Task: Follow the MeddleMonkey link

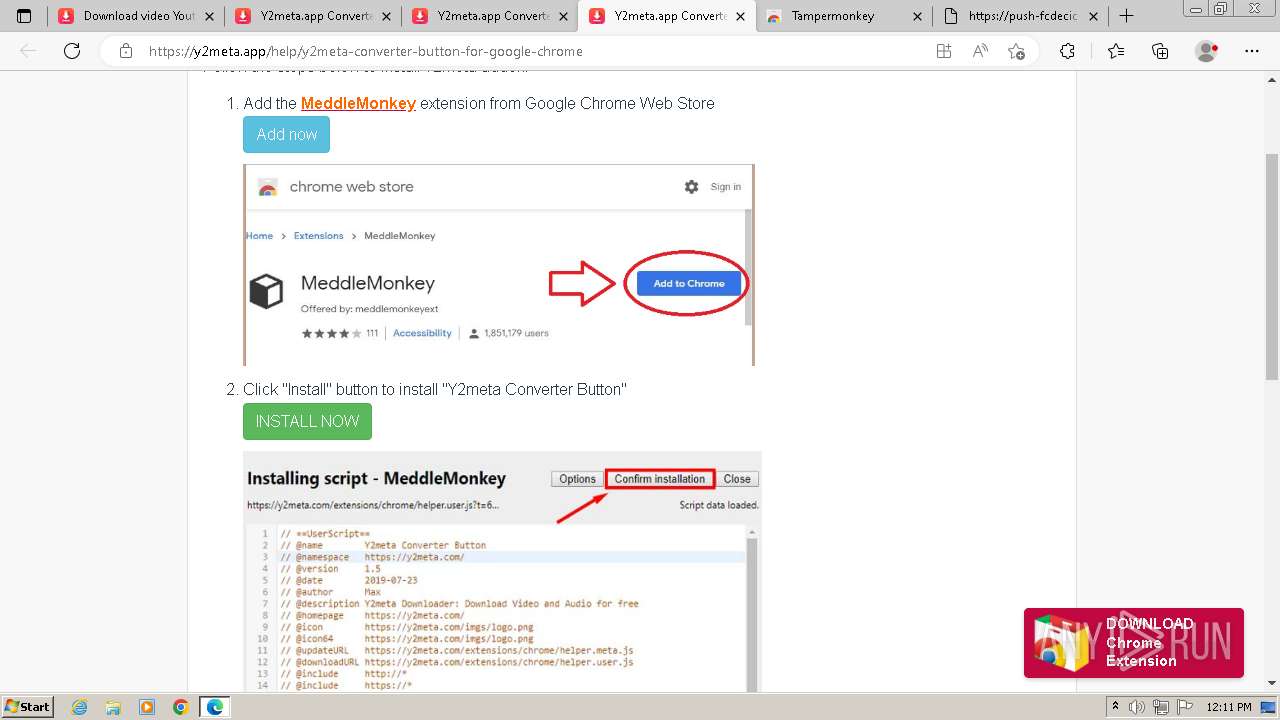Action: point(358,103)
